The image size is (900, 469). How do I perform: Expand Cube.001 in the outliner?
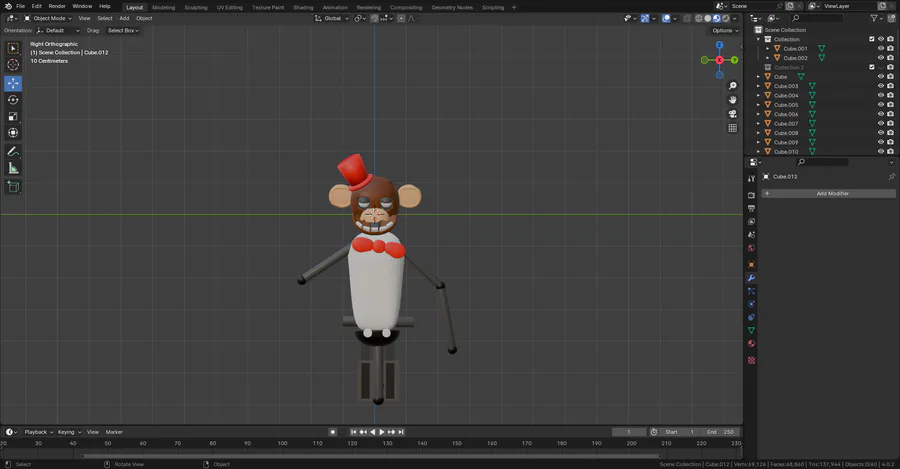(767, 49)
